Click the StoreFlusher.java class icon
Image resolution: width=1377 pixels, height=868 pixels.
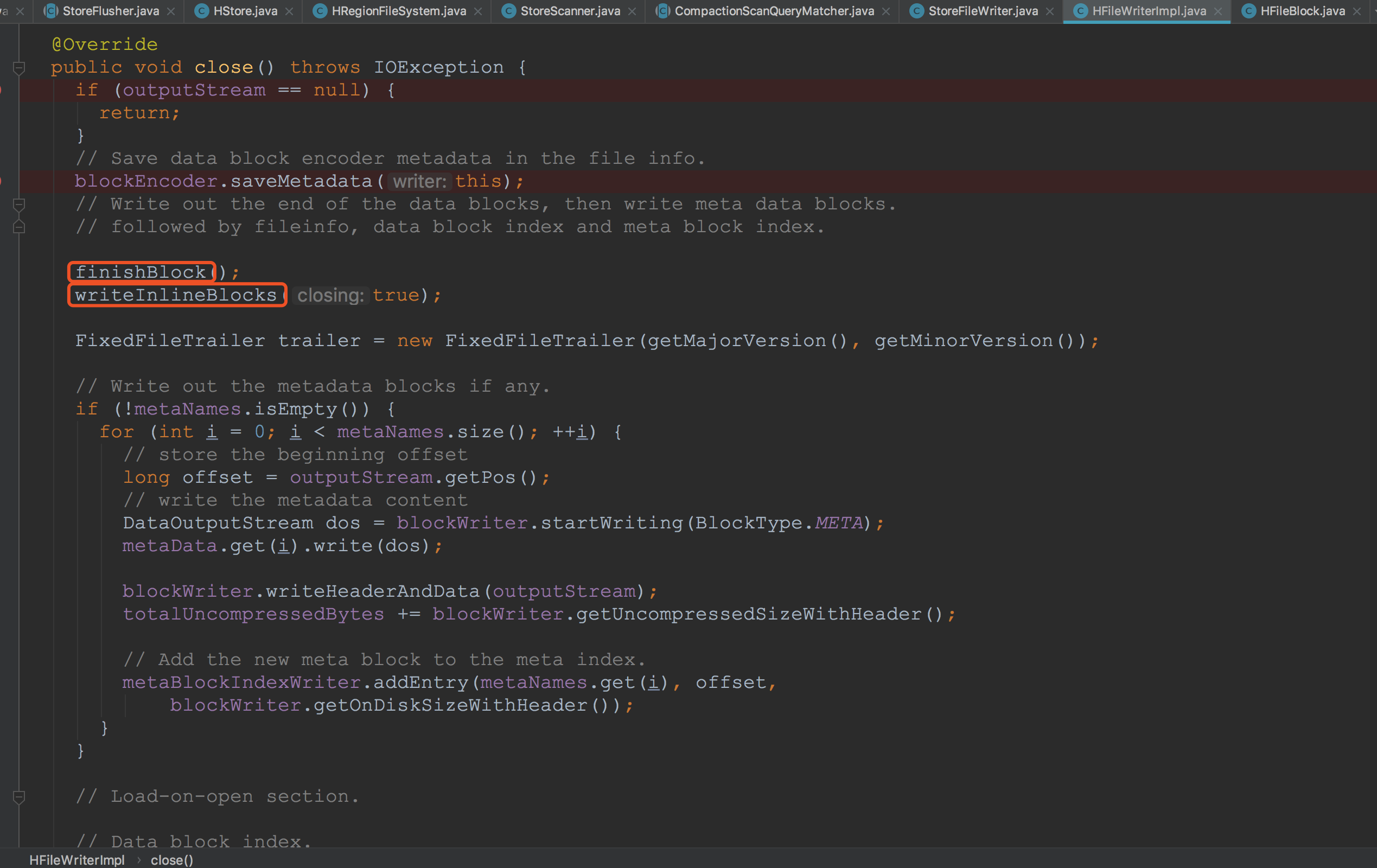(52, 11)
